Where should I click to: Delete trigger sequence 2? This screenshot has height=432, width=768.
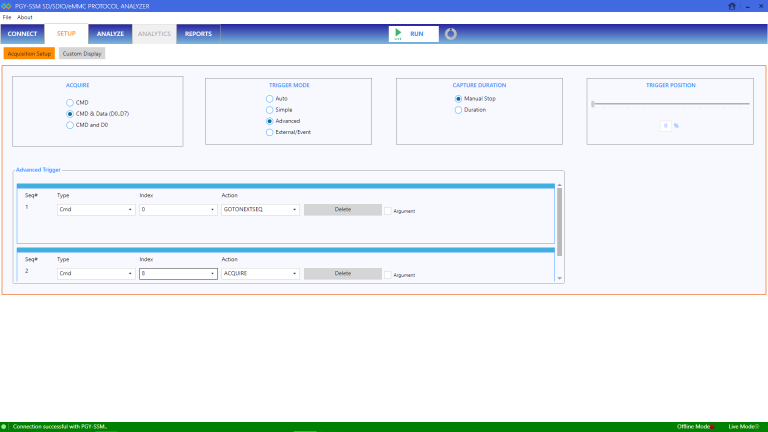tap(343, 274)
